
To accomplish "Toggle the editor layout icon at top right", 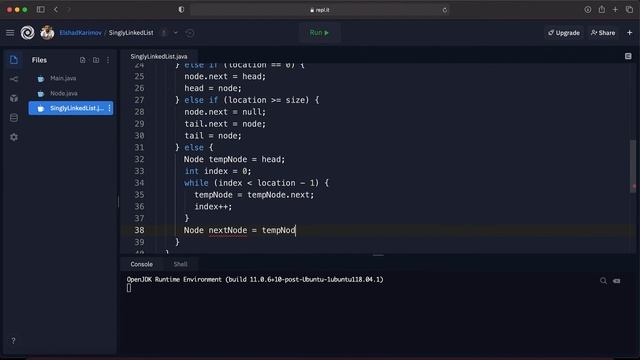I will pos(628,56).
